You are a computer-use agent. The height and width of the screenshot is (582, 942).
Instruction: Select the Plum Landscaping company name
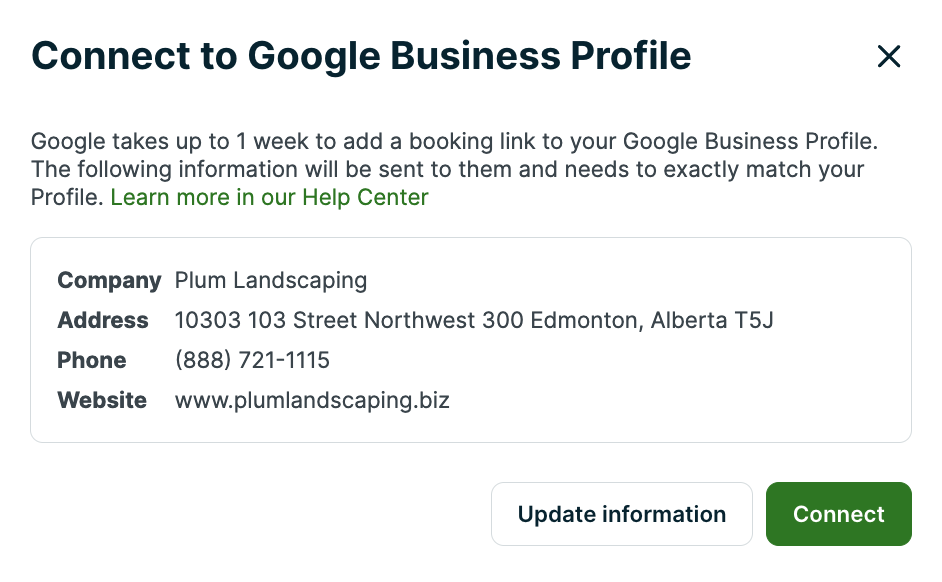271,281
